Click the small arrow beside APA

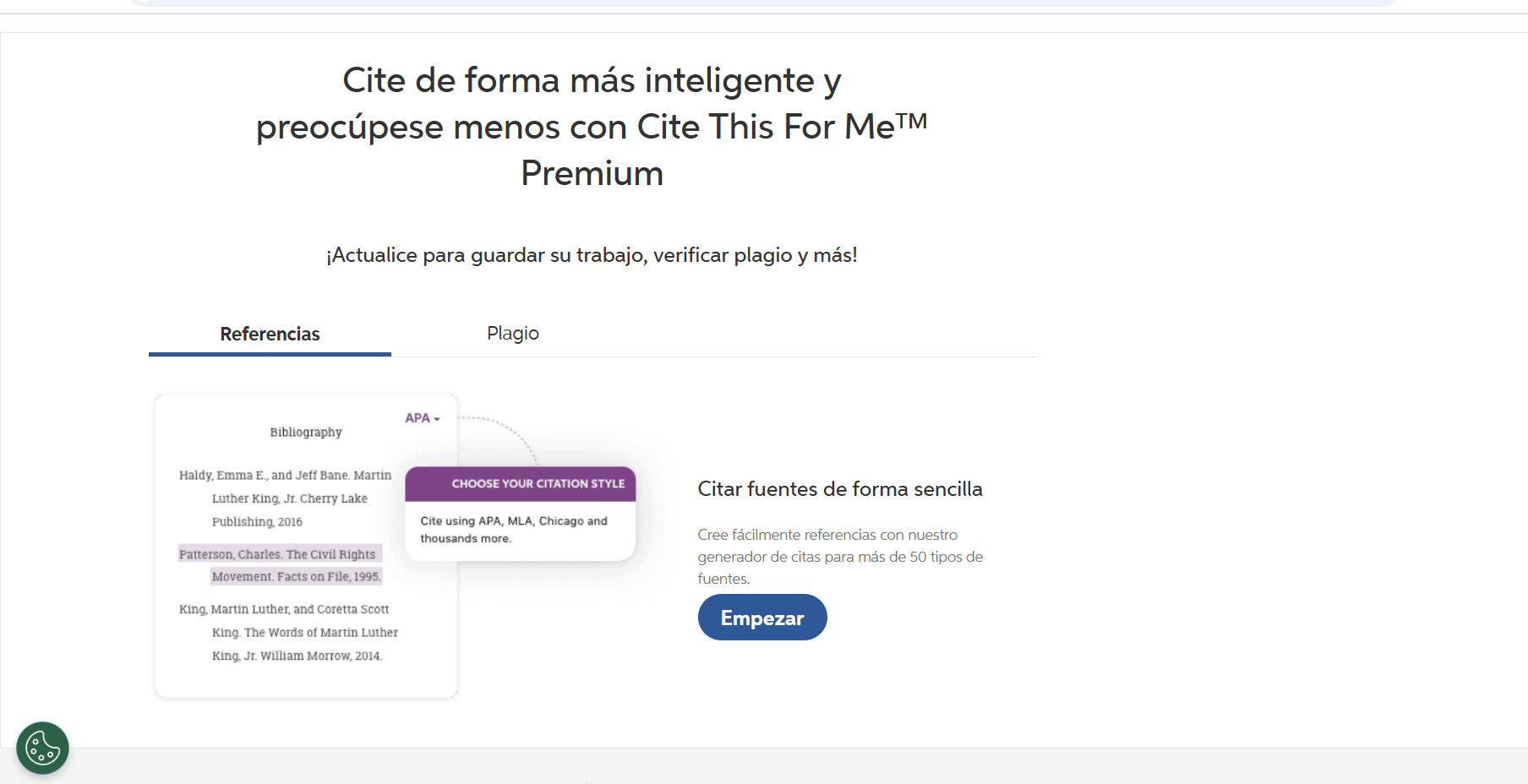[437, 419]
